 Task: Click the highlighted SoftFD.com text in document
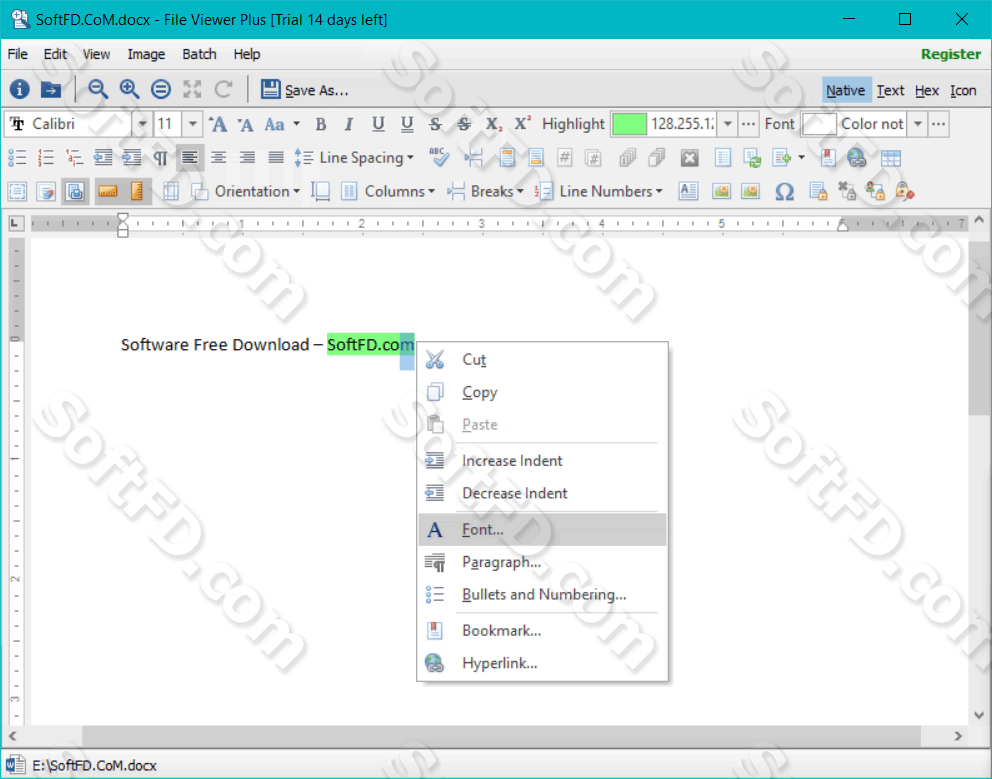370,345
